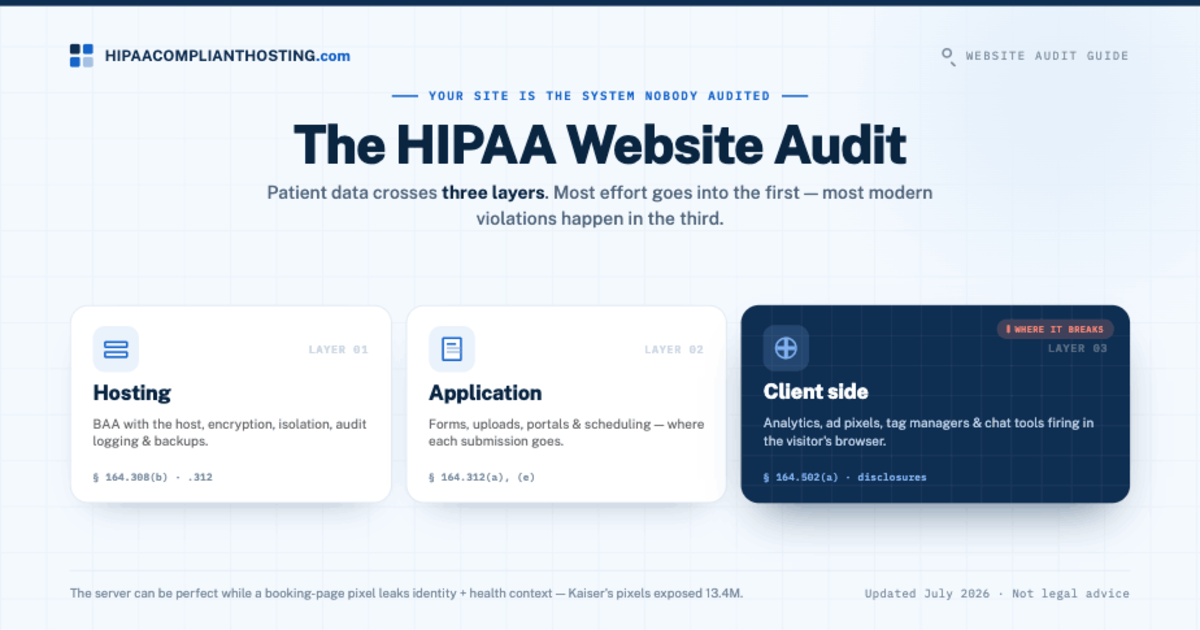Click the LAYER 03 label
Viewport: 1200px width, 630px height.
click(1078, 348)
